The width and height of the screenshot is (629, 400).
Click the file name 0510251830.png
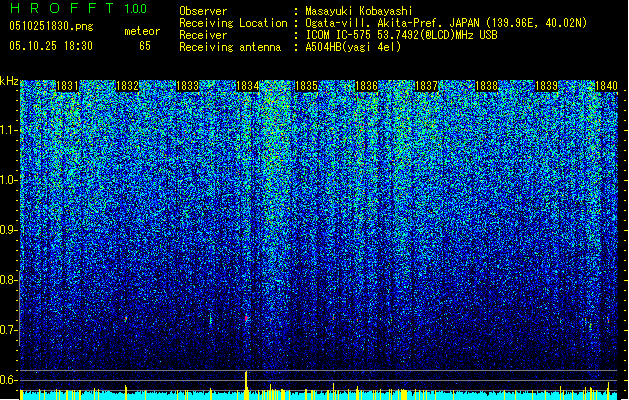click(x=51, y=27)
